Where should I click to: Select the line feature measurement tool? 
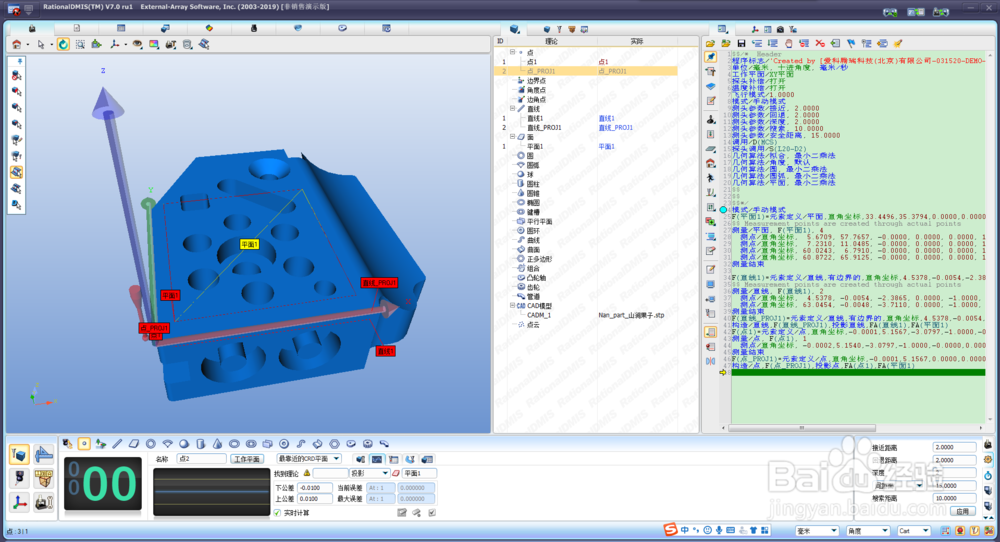117,444
